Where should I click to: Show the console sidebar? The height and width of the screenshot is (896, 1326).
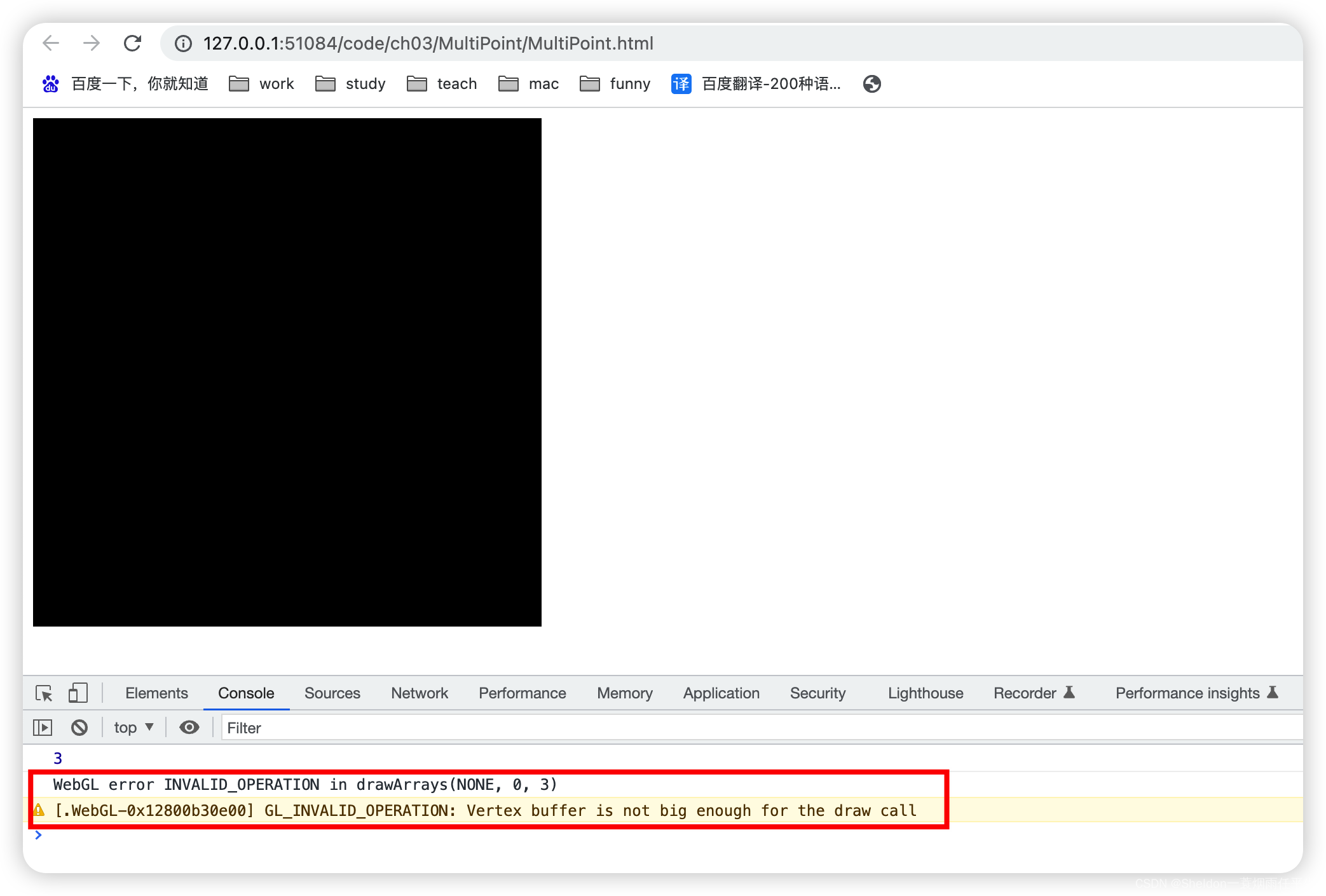tap(43, 728)
